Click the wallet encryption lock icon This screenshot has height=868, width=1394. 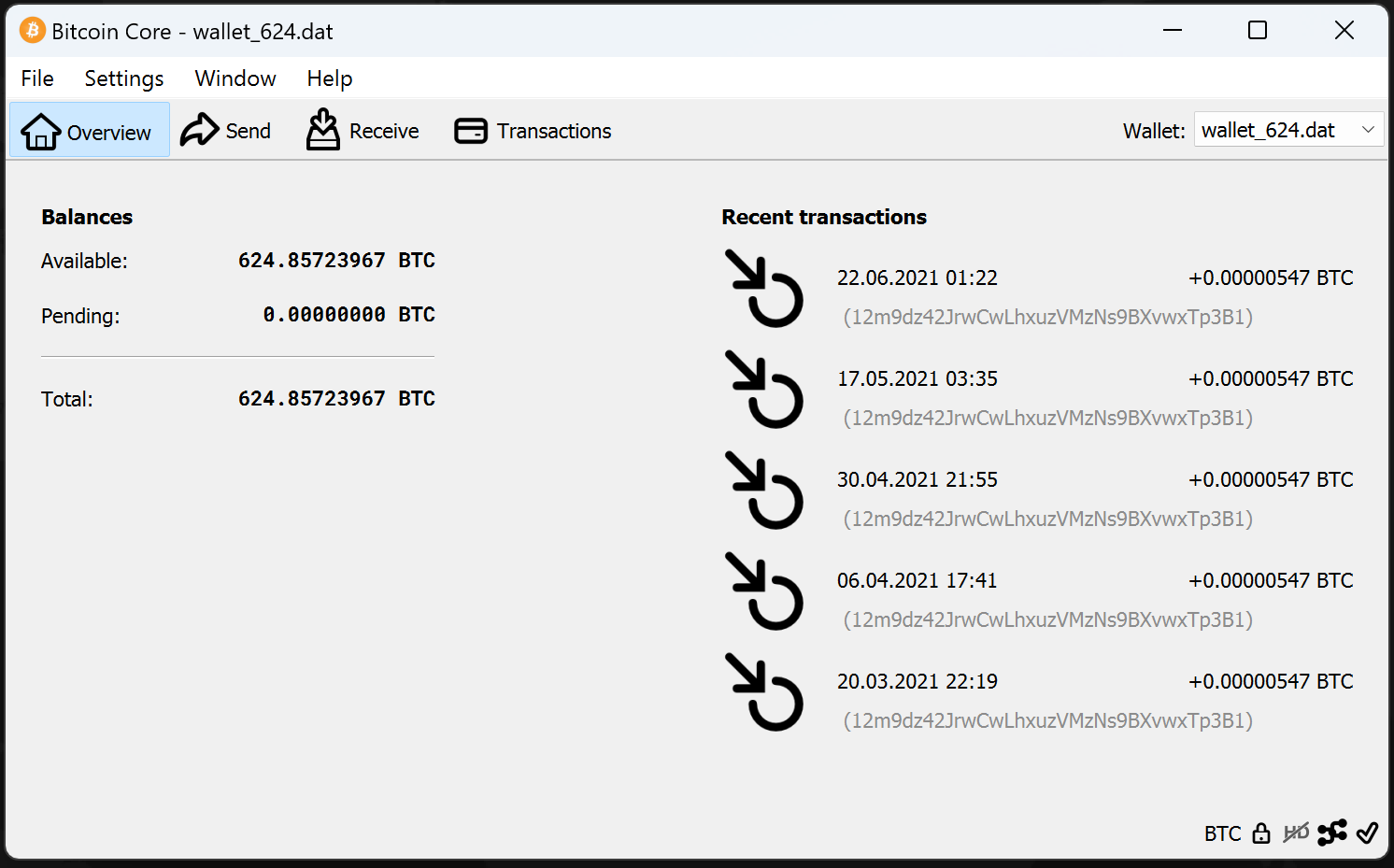1261,832
